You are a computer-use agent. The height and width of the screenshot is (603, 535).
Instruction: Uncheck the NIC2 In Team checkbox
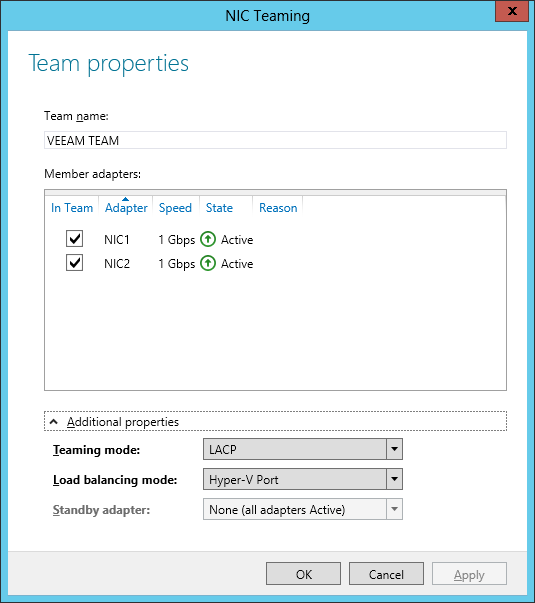click(x=74, y=263)
